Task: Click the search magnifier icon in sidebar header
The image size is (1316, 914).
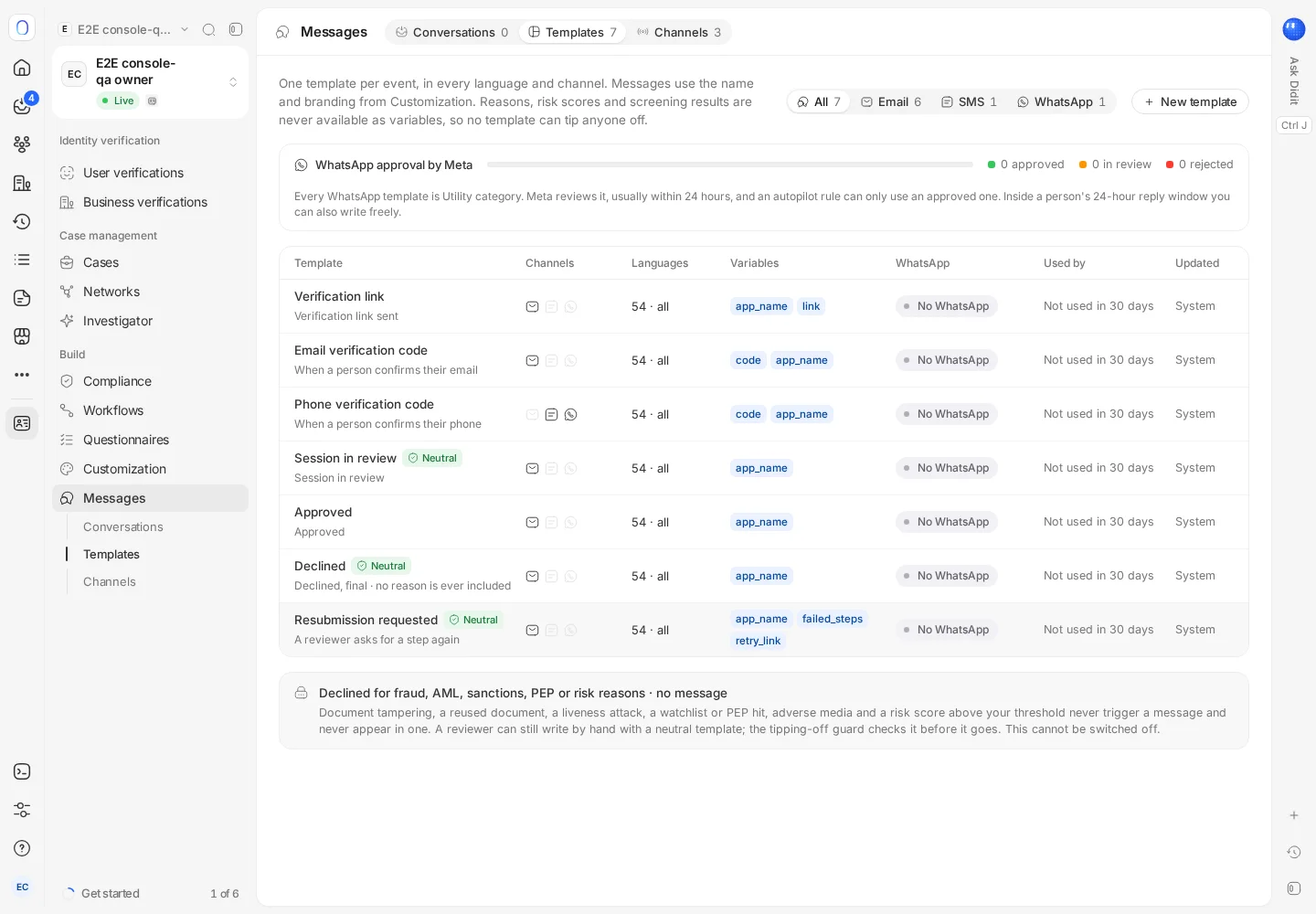Action: click(208, 29)
